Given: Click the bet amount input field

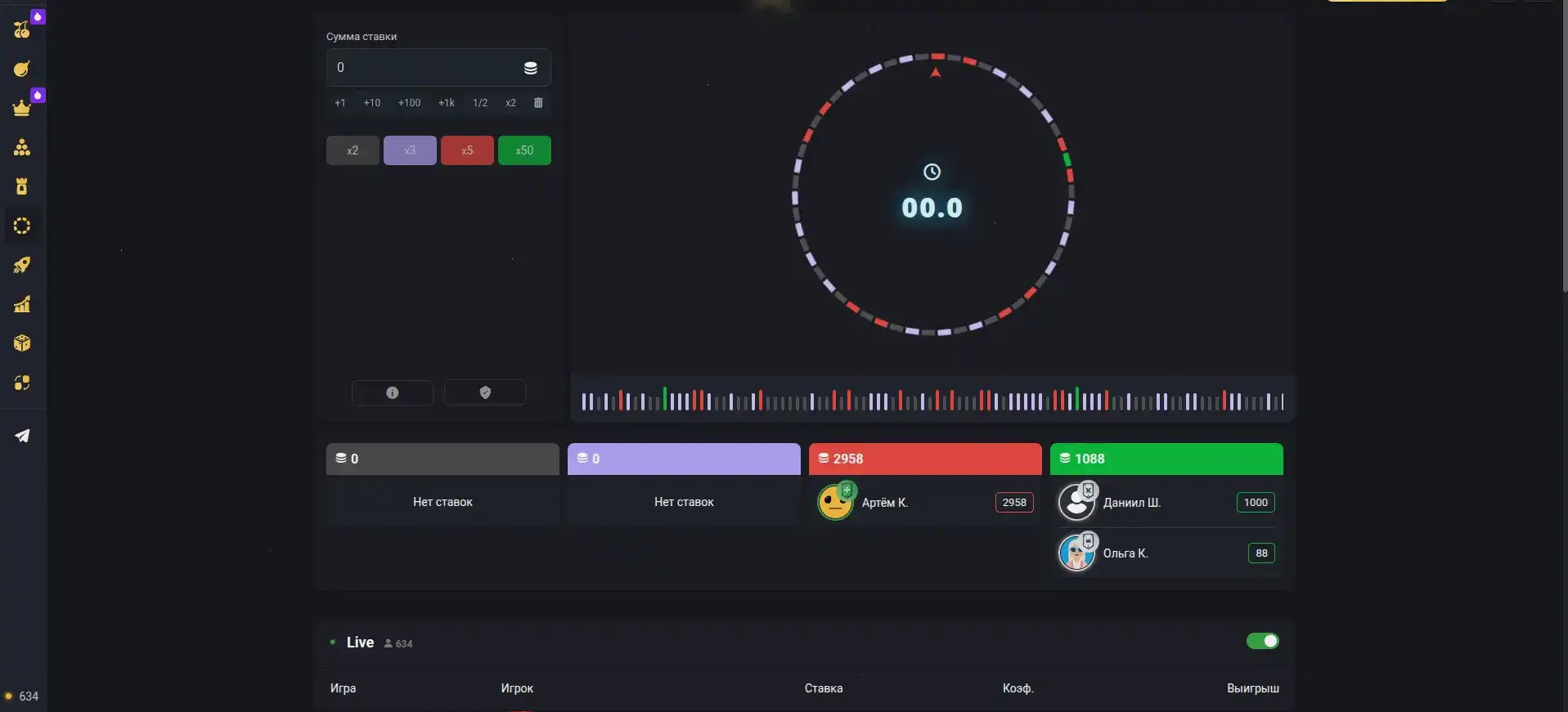Looking at the screenshot, I should click(425, 68).
